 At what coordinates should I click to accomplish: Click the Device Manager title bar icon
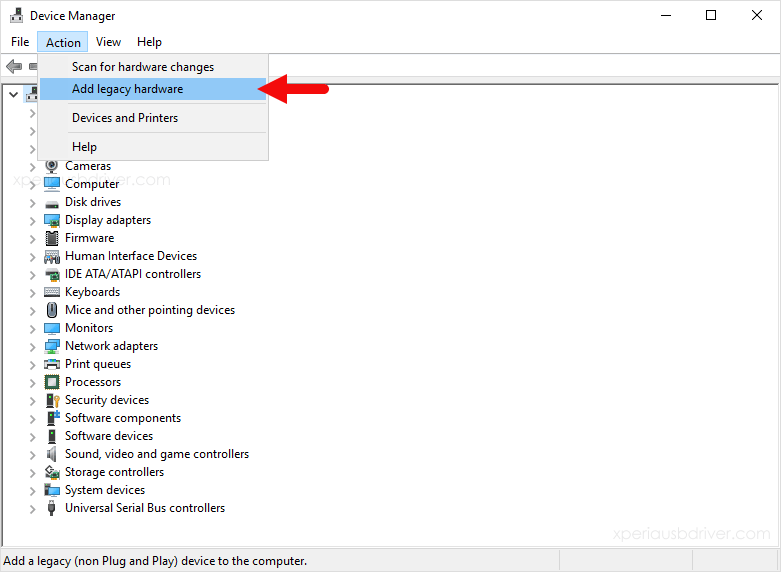coord(16,16)
